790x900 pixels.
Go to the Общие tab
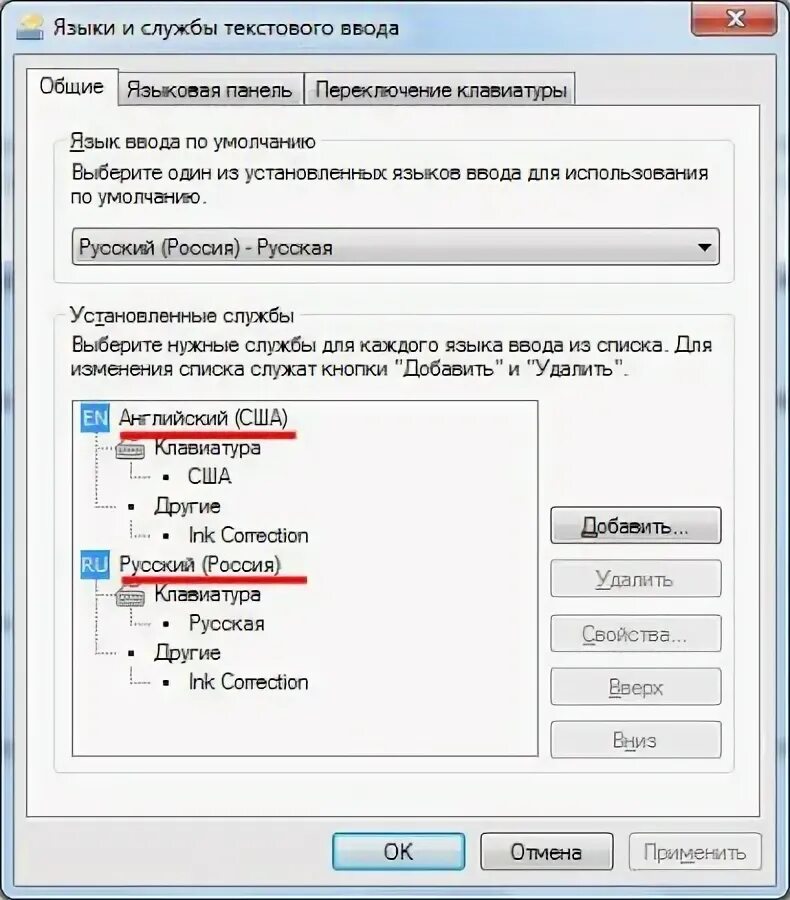[72, 87]
